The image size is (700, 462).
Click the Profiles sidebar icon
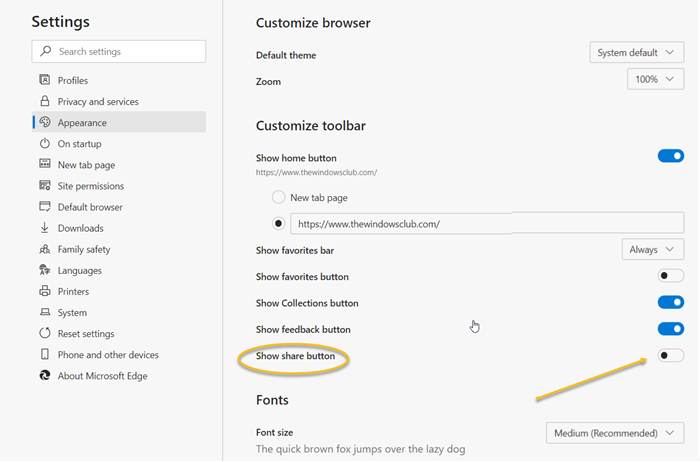click(x=45, y=80)
